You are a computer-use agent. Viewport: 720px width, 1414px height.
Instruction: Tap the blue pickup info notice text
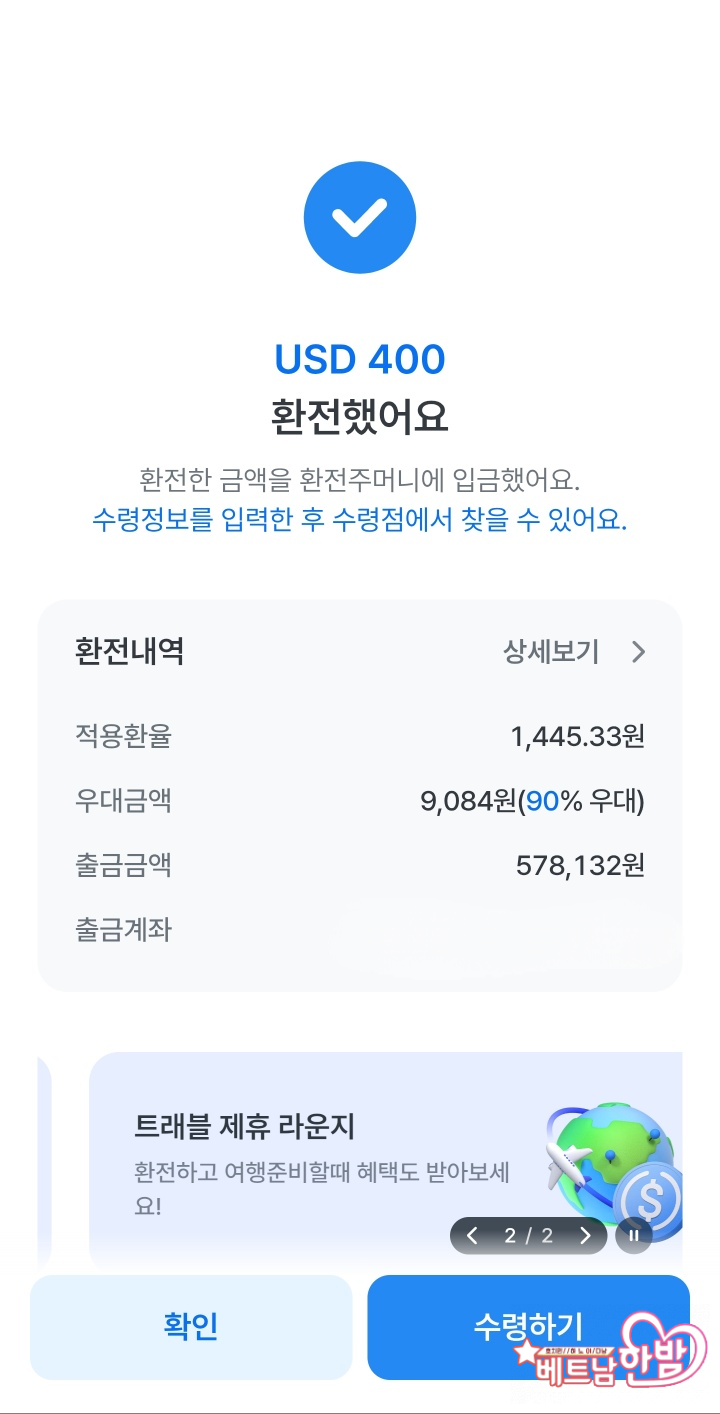click(x=359, y=520)
